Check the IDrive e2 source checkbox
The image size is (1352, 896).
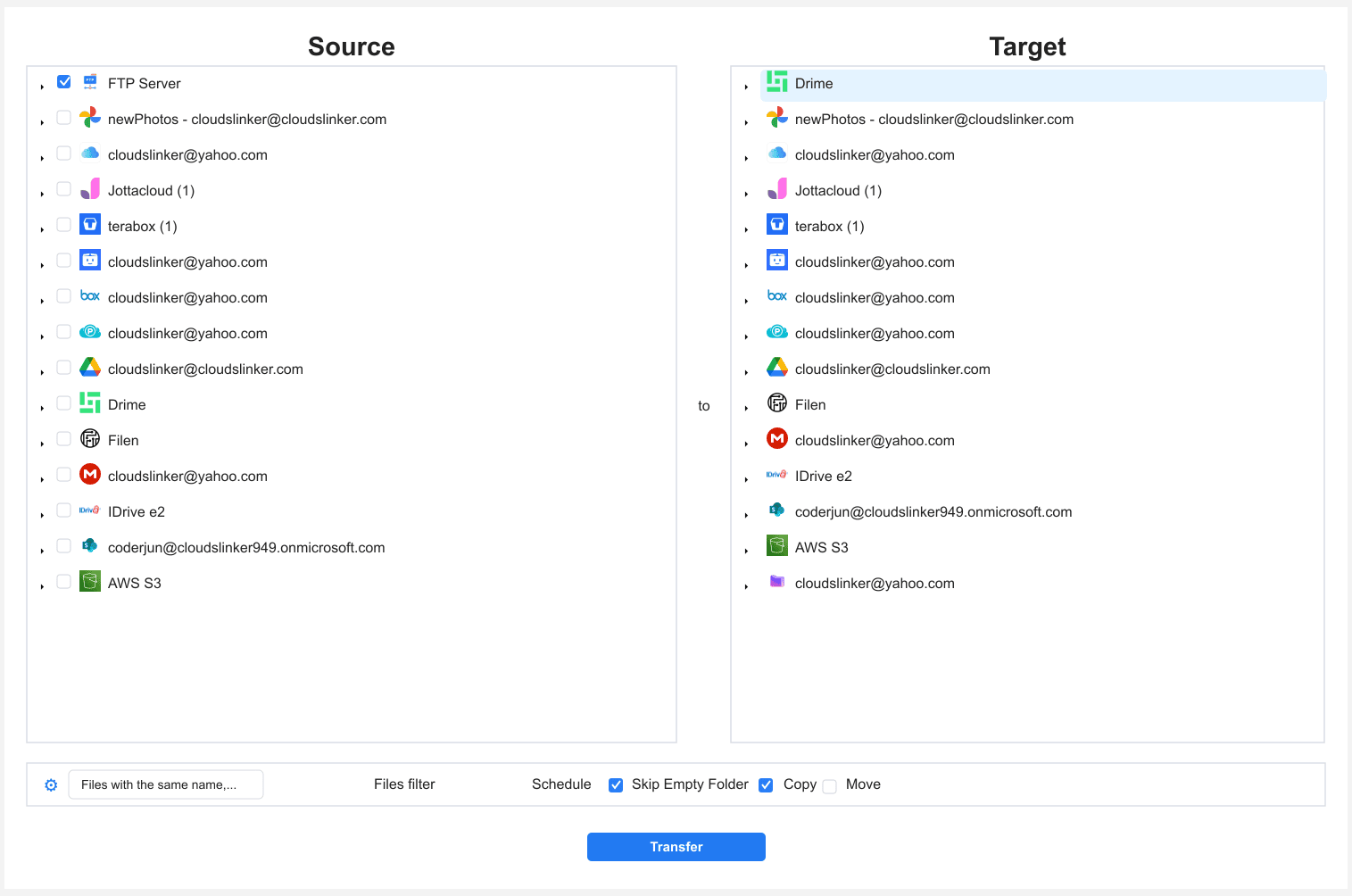coord(64,510)
